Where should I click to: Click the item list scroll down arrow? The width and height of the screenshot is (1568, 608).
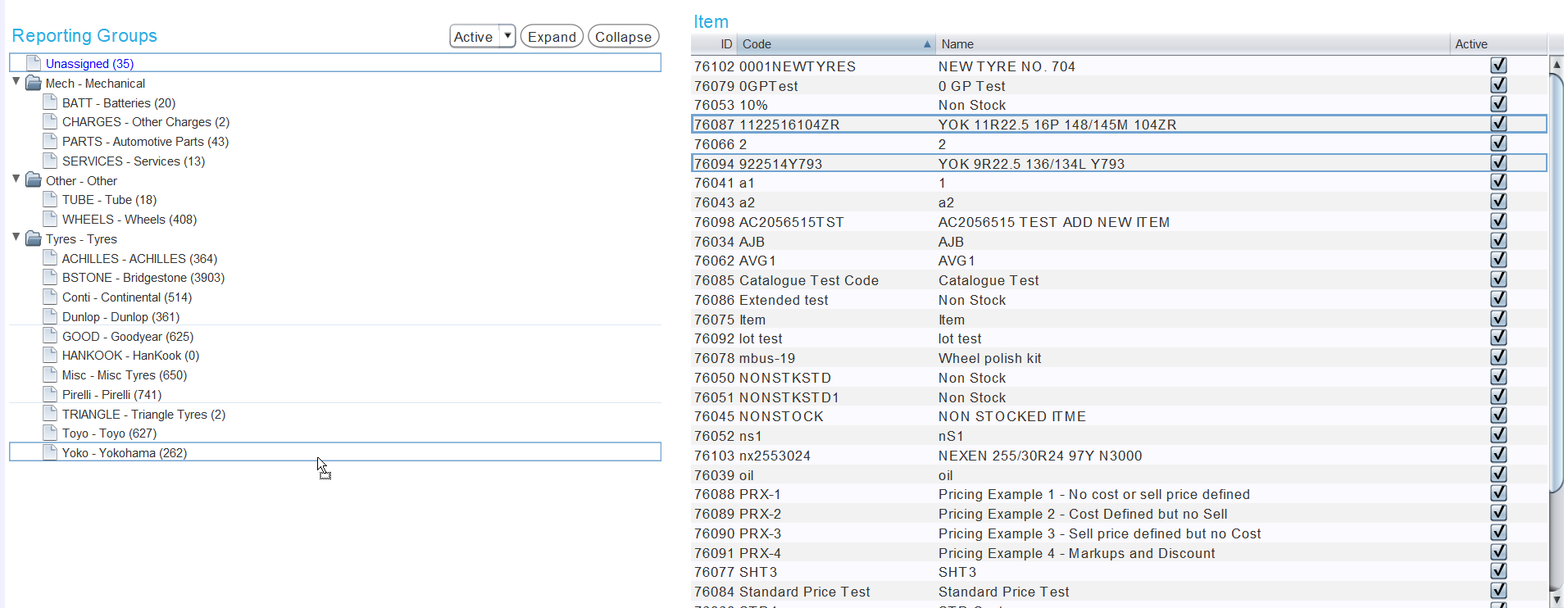pyautogui.click(x=1557, y=600)
